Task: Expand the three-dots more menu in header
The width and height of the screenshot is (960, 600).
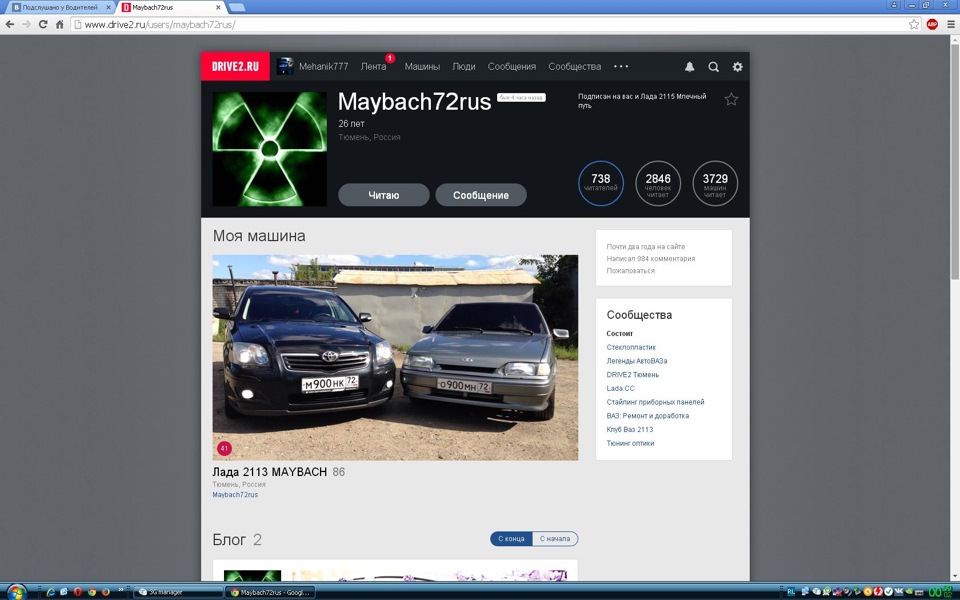Action: (x=621, y=66)
